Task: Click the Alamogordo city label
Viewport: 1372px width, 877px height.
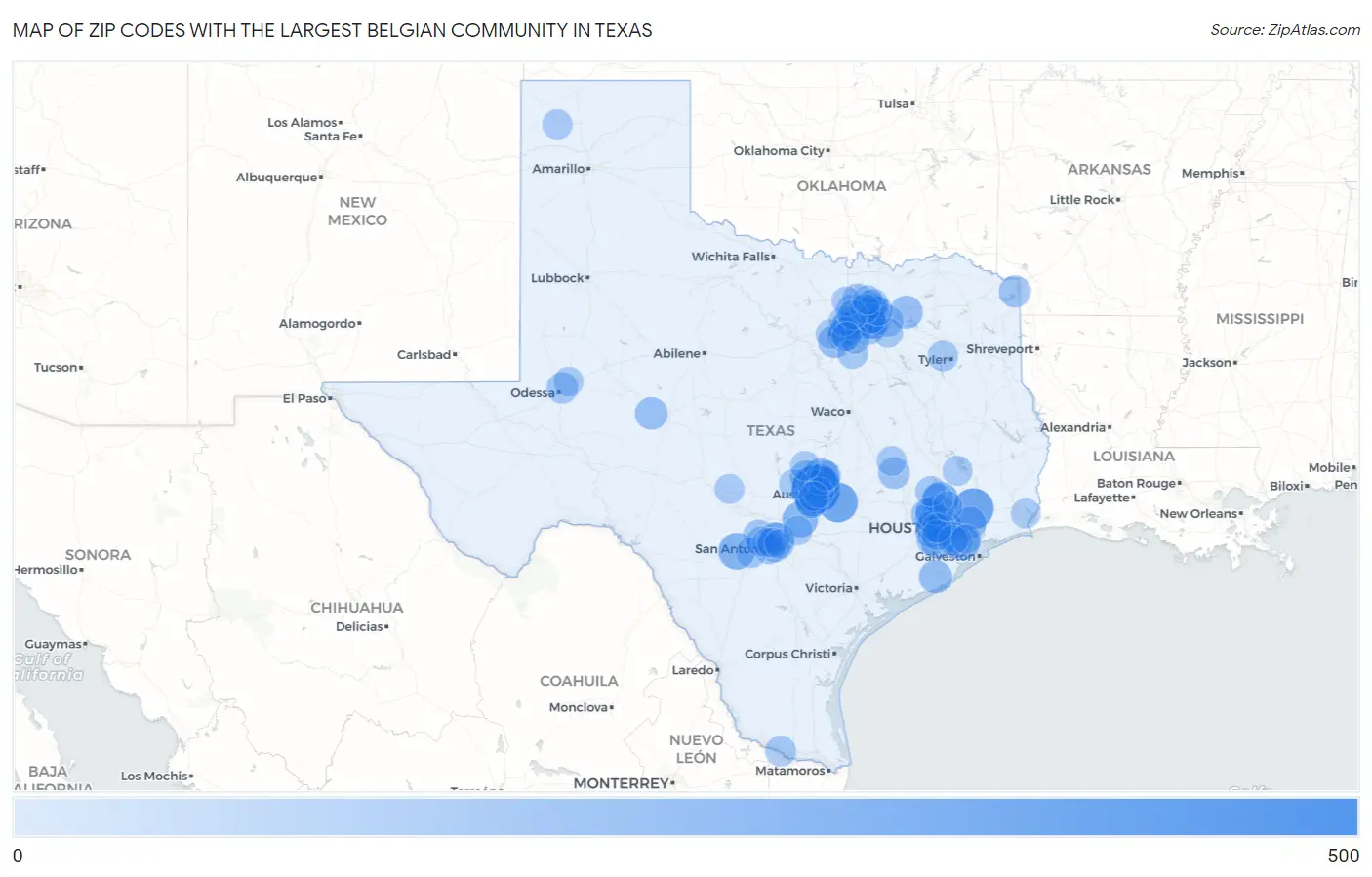Action: click(x=317, y=324)
